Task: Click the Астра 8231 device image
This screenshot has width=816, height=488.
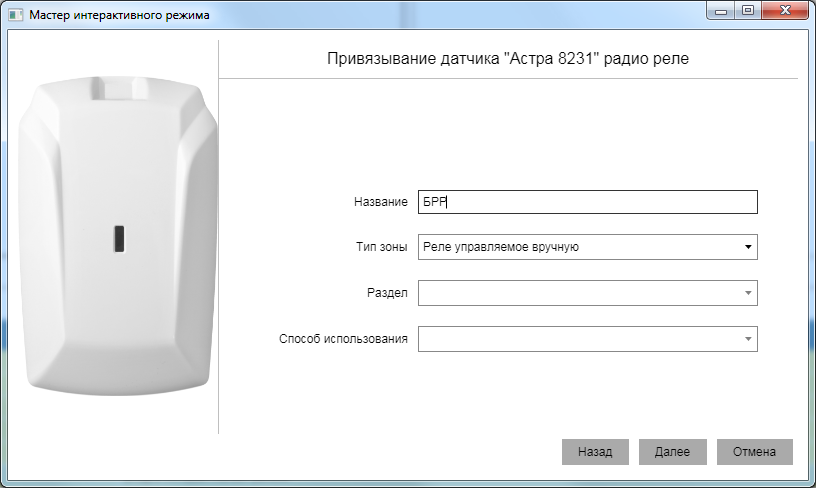Action: point(118,236)
